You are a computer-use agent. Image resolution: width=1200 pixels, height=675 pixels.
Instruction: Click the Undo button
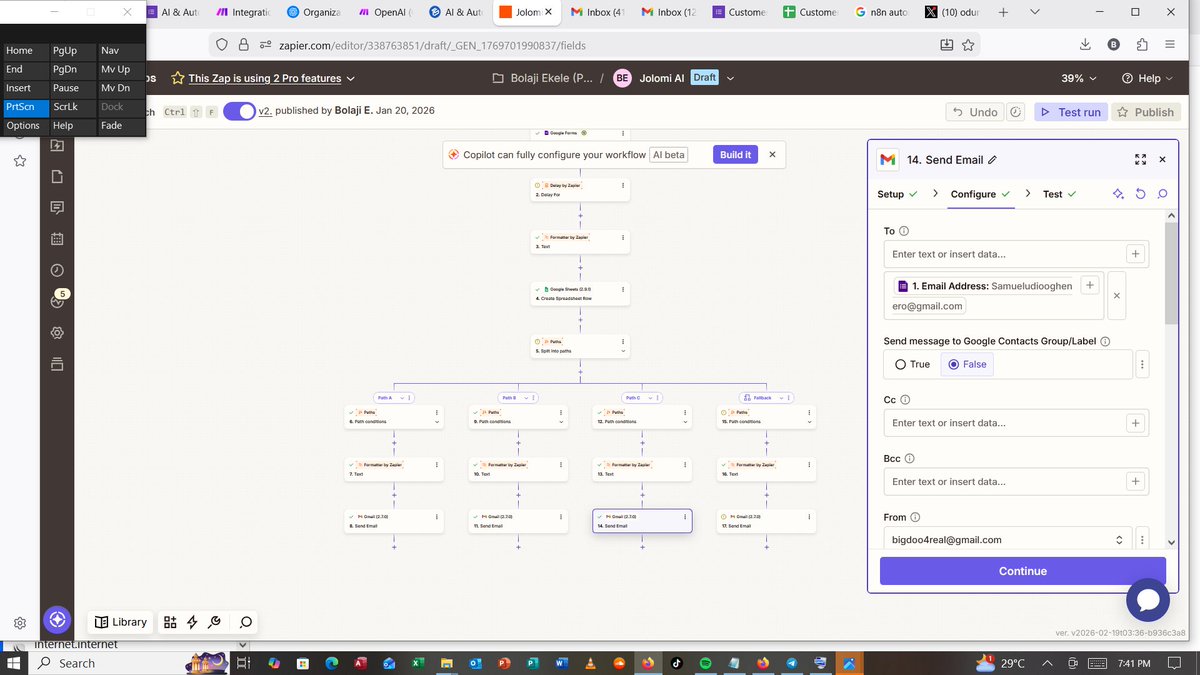[975, 112]
